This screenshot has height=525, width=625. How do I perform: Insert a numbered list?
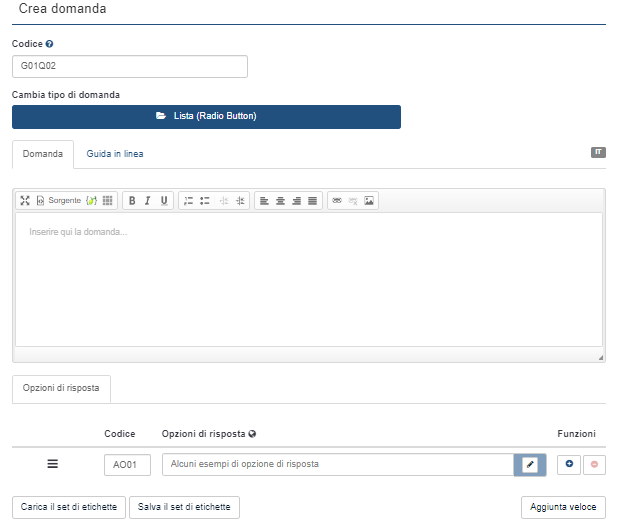pyautogui.click(x=188, y=201)
